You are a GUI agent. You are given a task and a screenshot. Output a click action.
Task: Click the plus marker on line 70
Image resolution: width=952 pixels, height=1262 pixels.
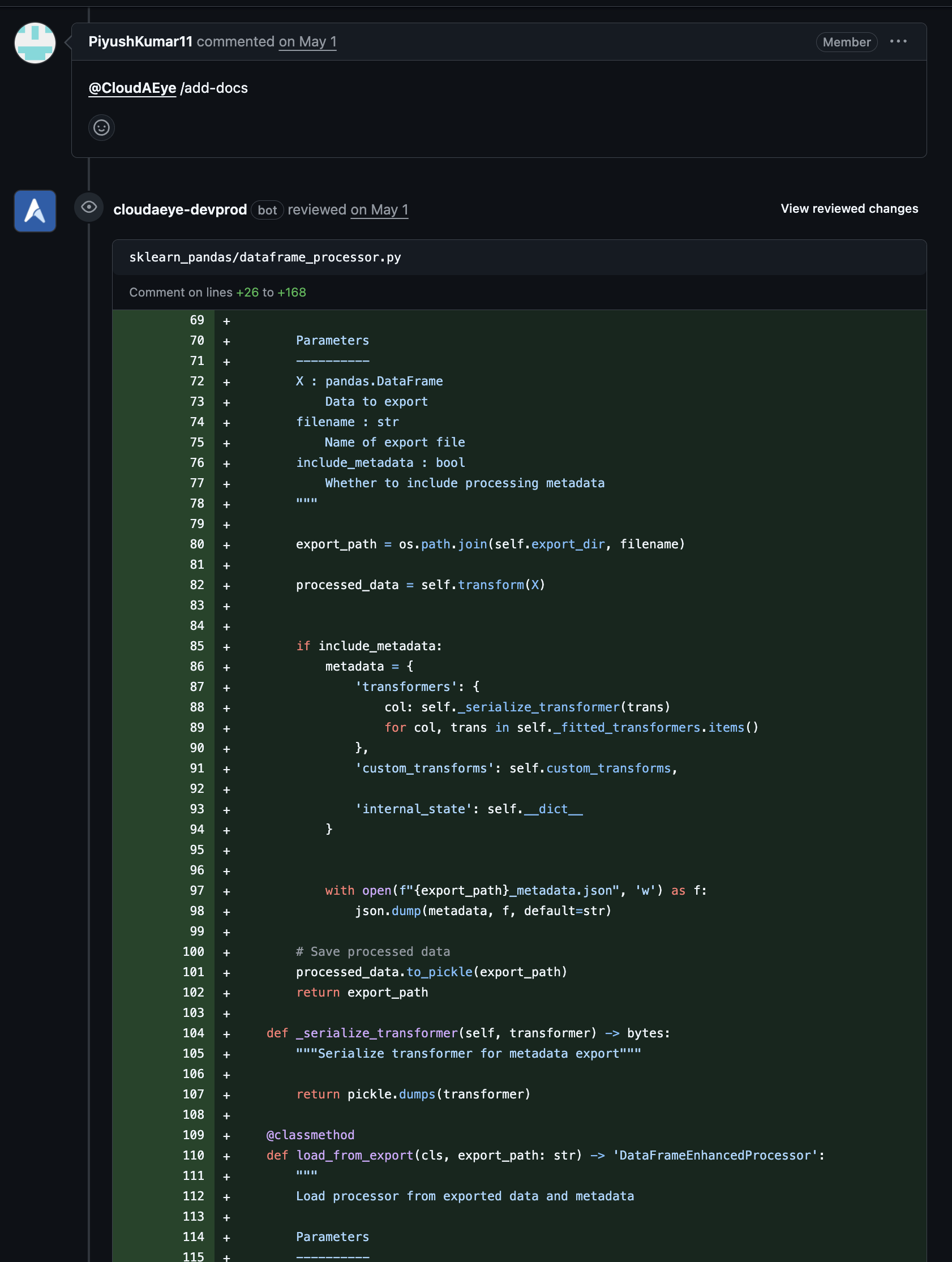tap(226, 341)
